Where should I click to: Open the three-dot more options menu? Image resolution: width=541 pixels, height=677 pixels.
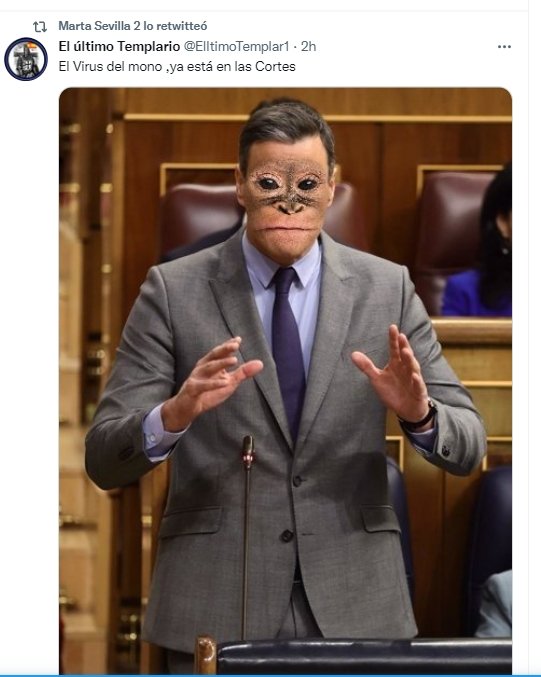coord(504,47)
